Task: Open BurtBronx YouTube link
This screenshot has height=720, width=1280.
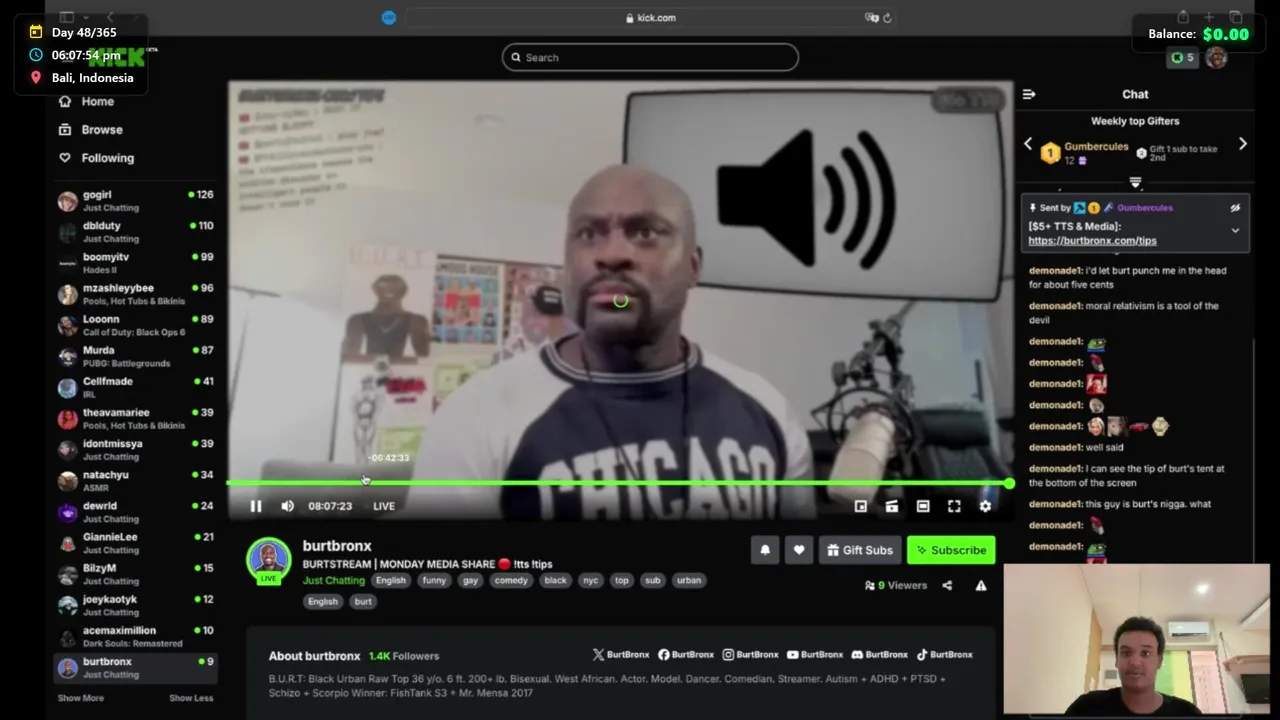Action: [x=814, y=655]
